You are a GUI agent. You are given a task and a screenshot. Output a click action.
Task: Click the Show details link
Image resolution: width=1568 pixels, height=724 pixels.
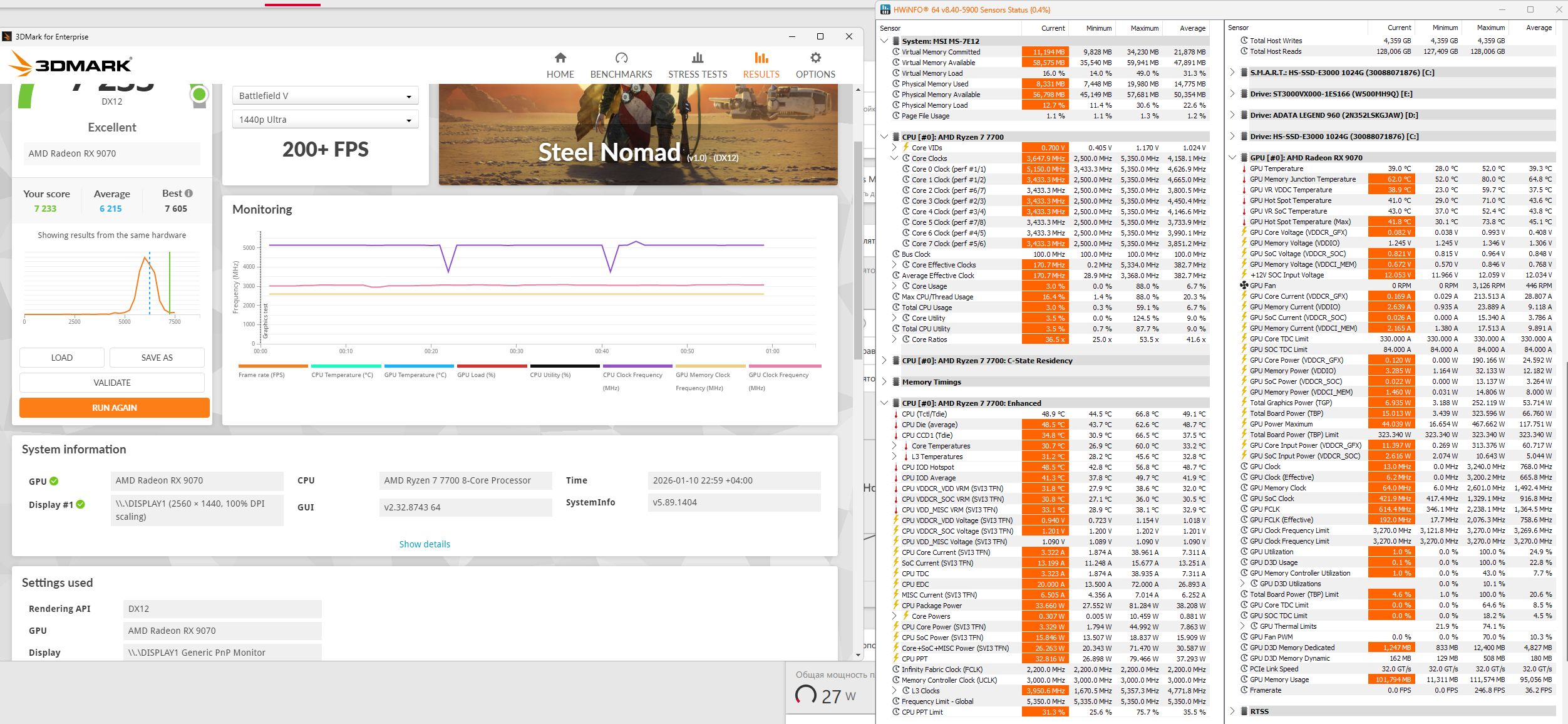coord(425,544)
